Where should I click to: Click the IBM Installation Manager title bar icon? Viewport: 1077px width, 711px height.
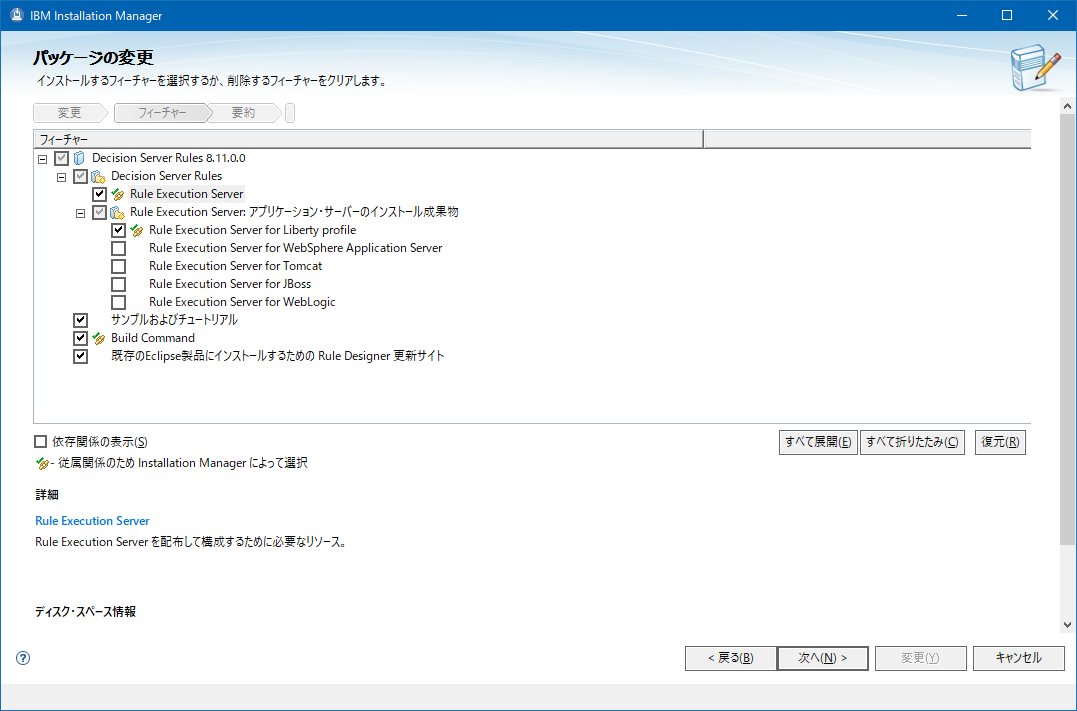[16, 15]
